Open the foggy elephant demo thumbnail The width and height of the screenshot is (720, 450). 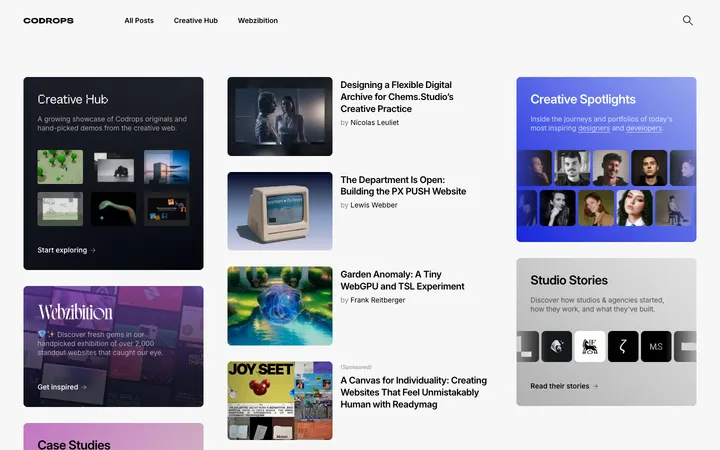(113, 167)
